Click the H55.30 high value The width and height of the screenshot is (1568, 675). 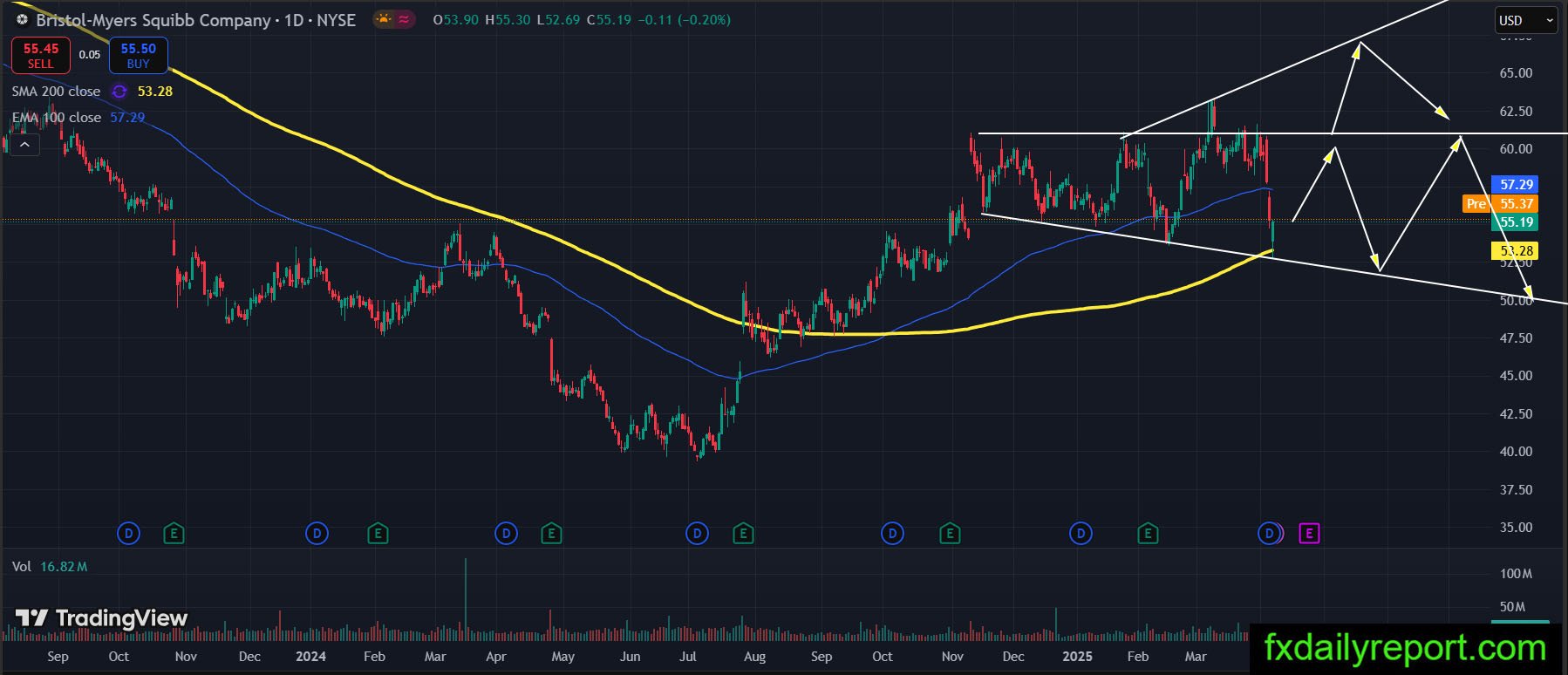point(508,20)
